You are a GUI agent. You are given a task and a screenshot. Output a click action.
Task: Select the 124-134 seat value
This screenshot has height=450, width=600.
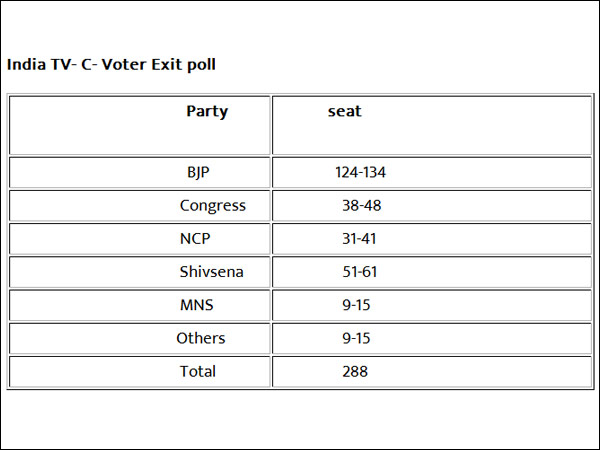coord(360,173)
